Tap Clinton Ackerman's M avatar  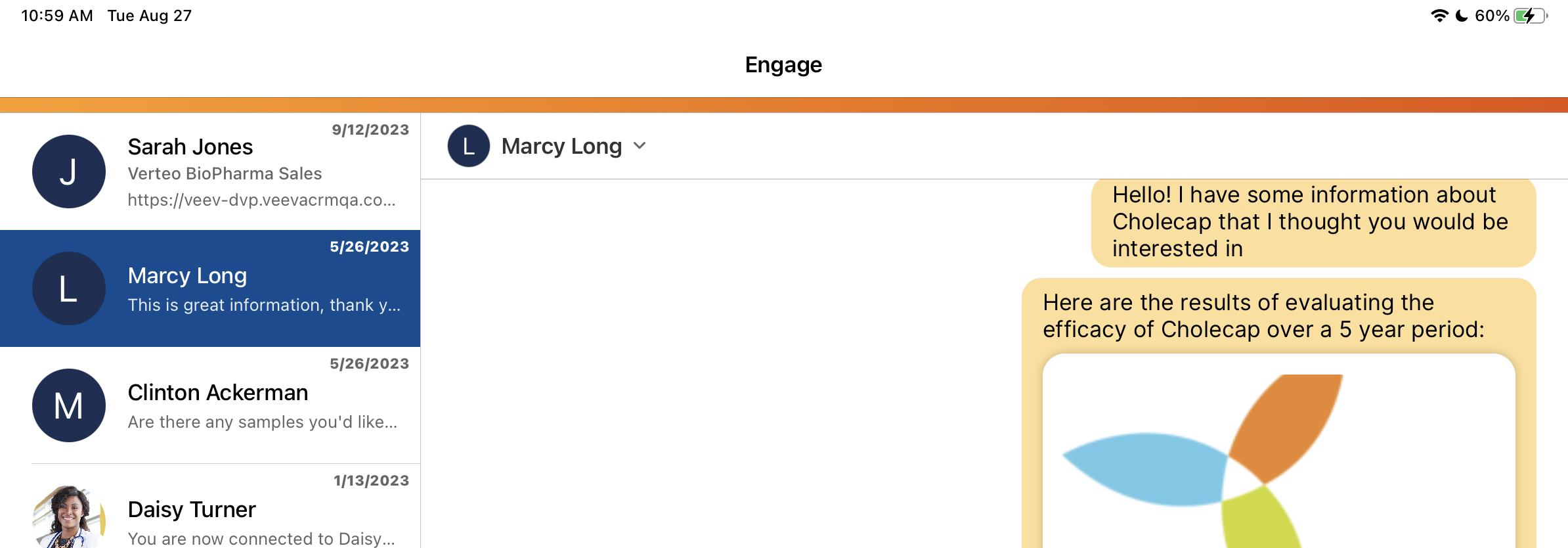point(69,405)
